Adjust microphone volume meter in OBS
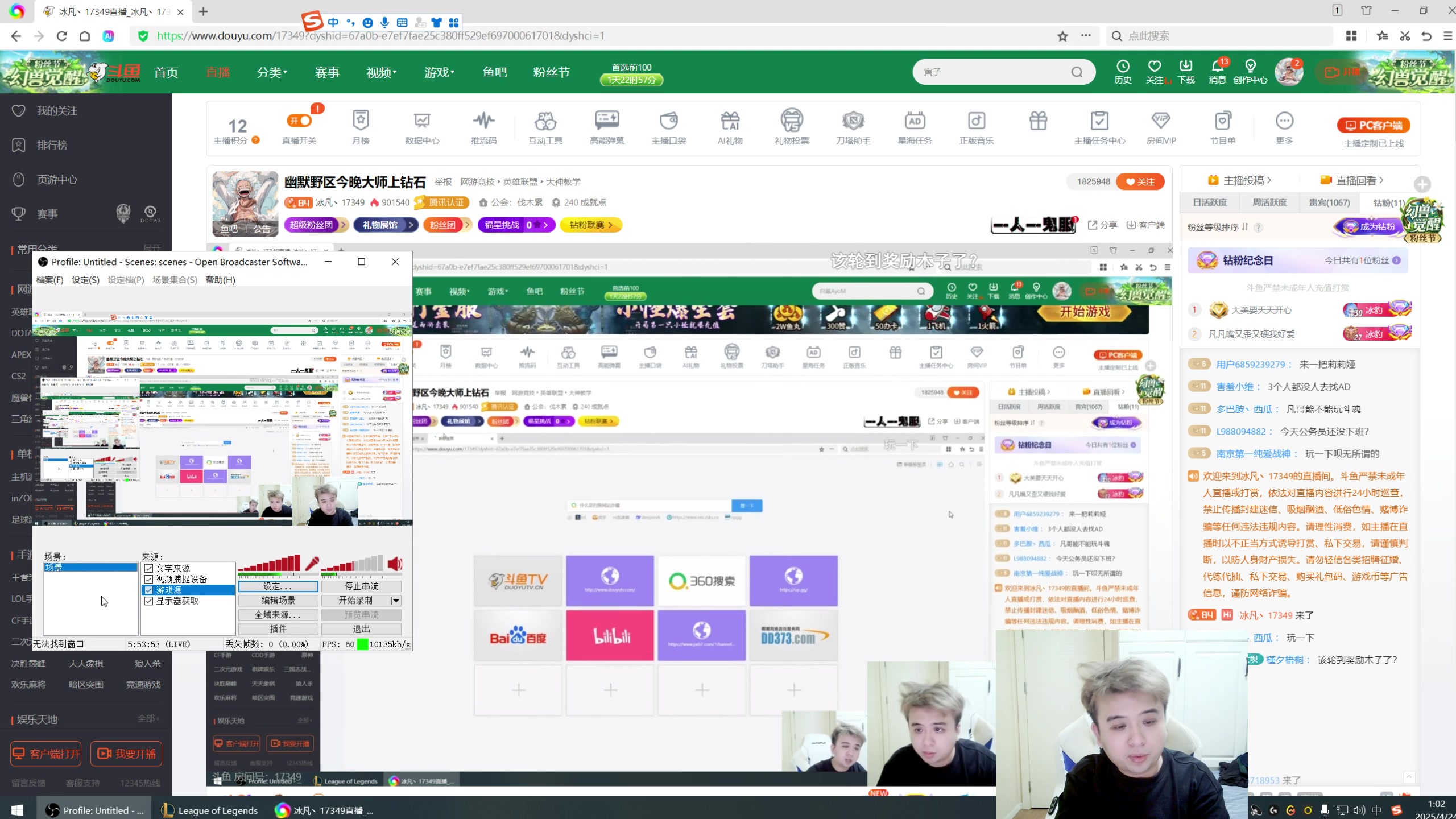This screenshot has width=1456, height=819. pyautogui.click(x=269, y=563)
